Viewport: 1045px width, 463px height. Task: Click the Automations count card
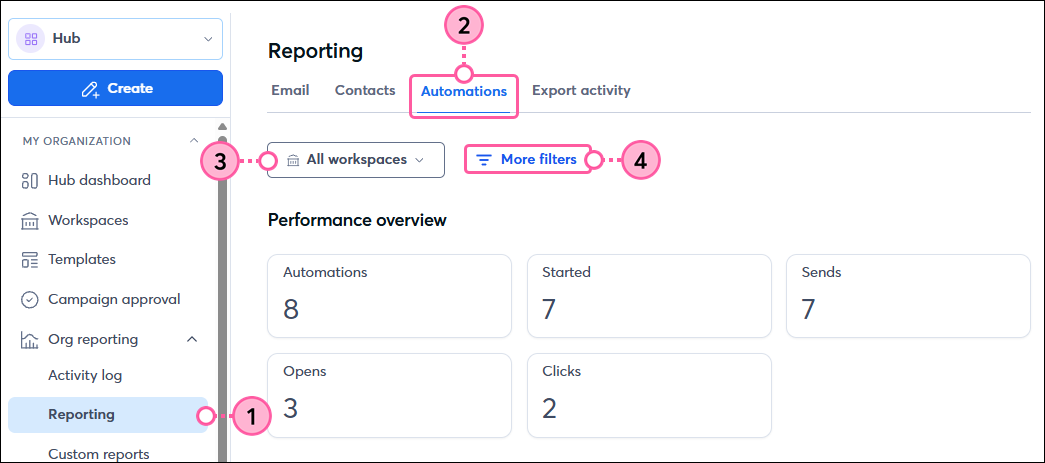[x=389, y=296]
